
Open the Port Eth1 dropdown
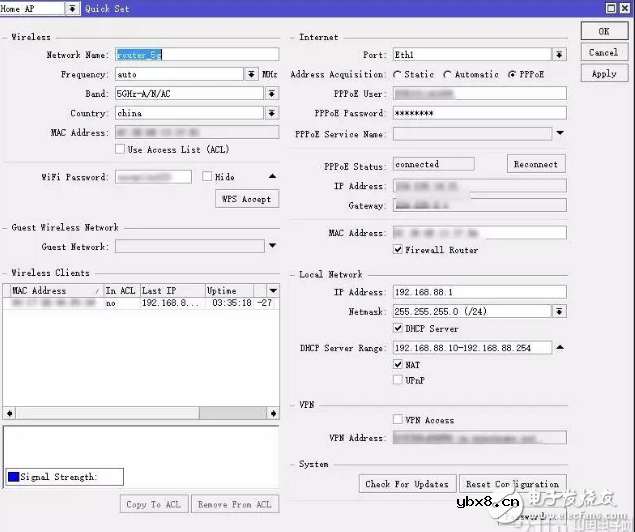click(x=559, y=54)
